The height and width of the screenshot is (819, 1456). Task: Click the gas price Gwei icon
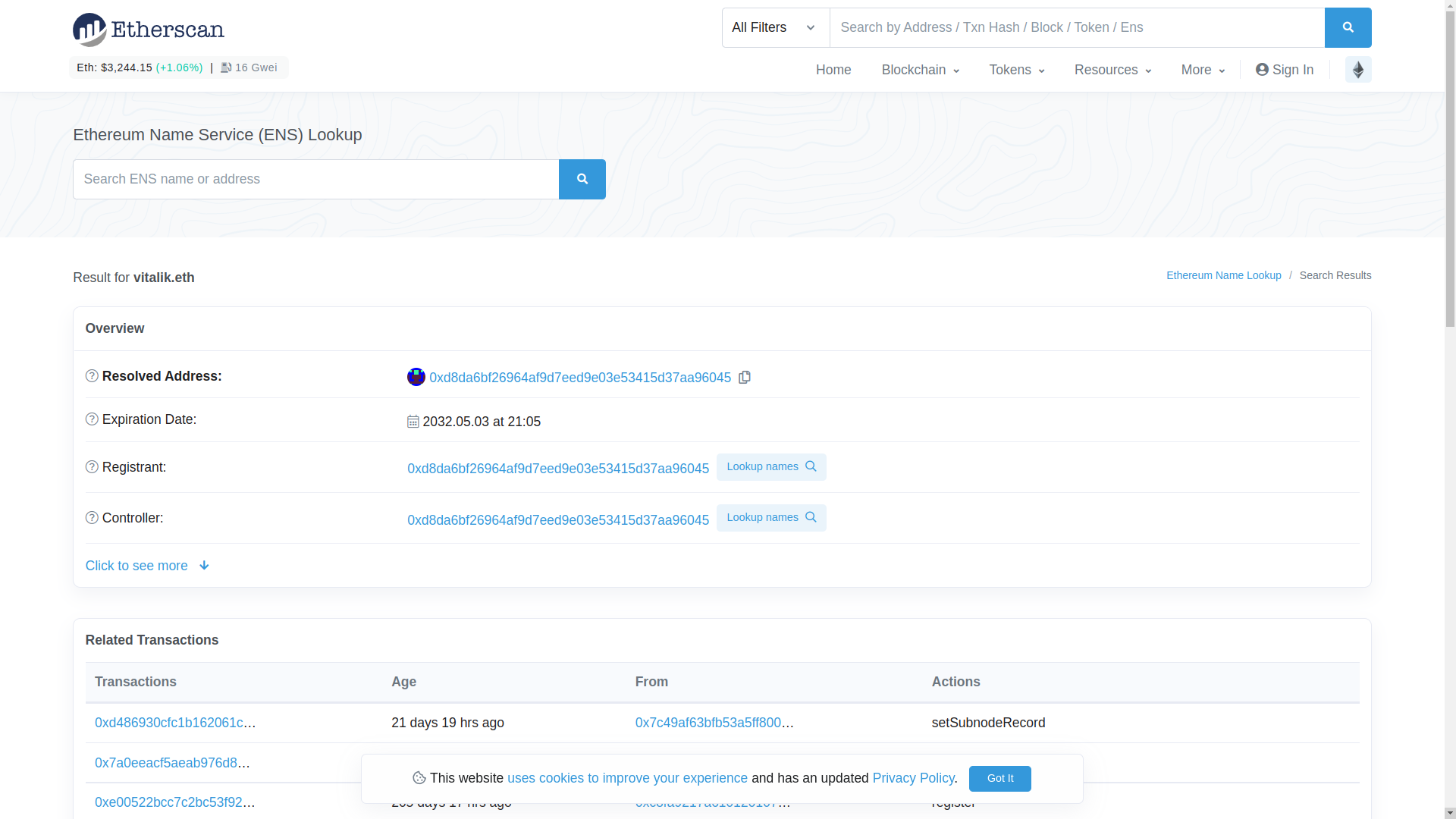tap(225, 67)
